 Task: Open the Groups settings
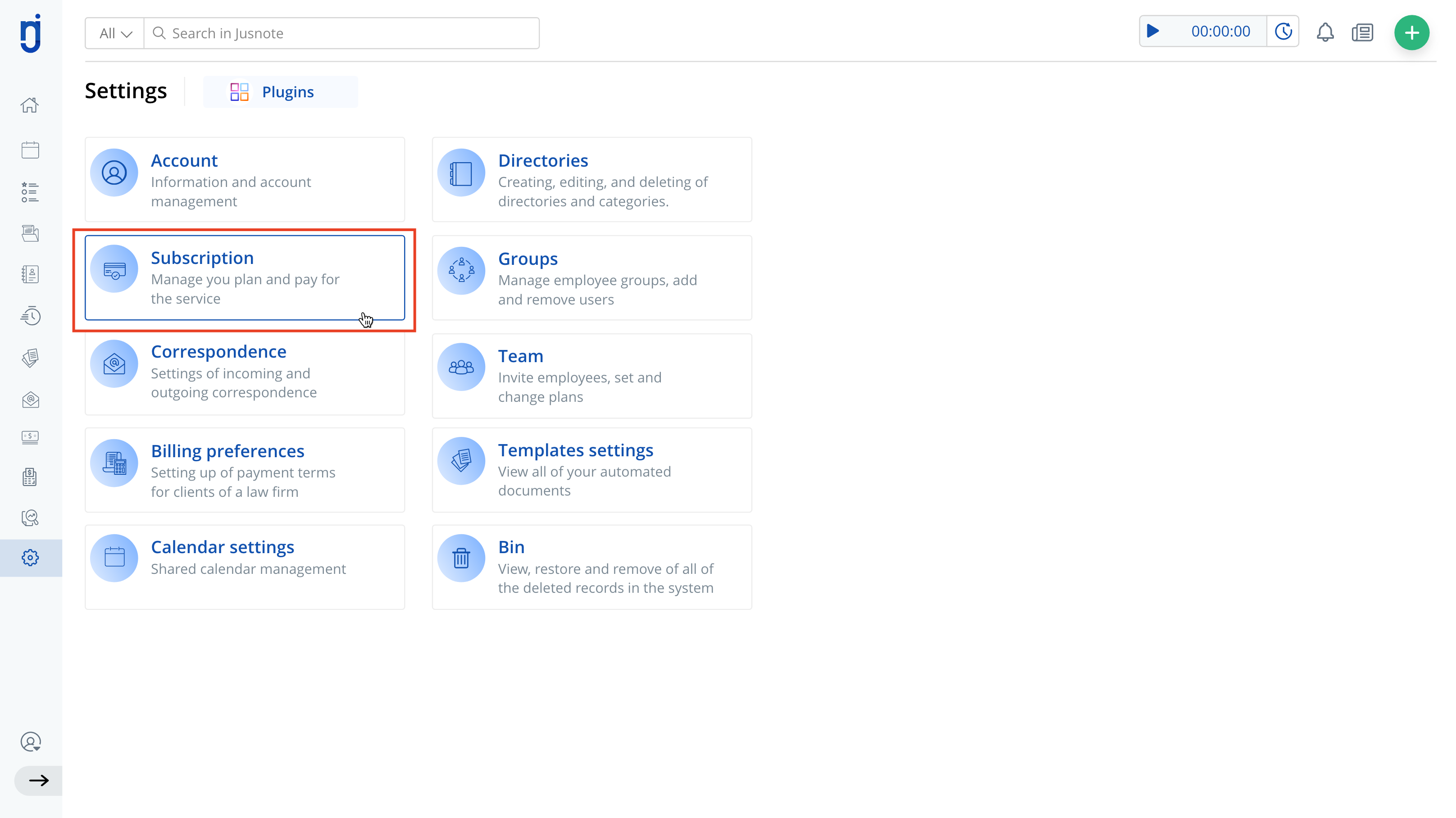(x=592, y=277)
